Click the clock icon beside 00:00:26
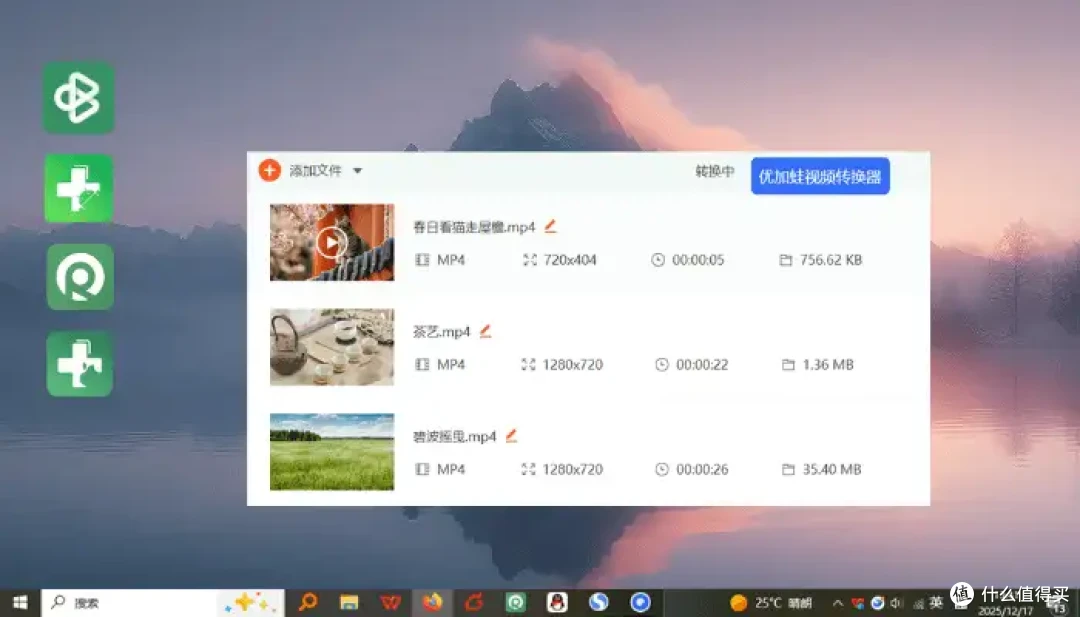The height and width of the screenshot is (617, 1080). pos(662,469)
